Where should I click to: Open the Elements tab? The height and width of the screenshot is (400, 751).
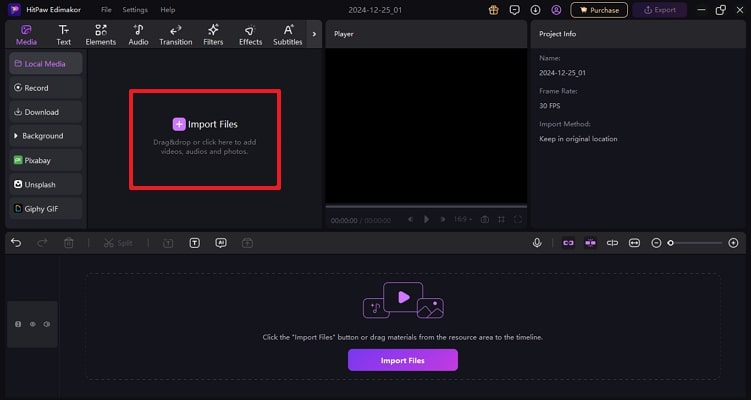click(x=101, y=35)
